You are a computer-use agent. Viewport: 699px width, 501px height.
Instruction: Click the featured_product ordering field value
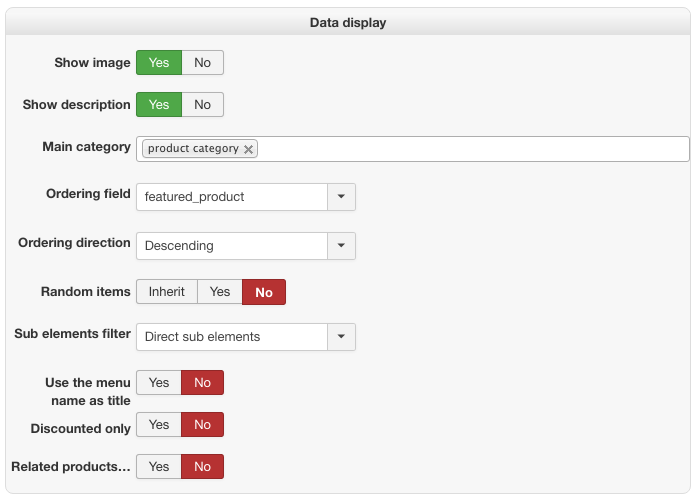[232, 197]
